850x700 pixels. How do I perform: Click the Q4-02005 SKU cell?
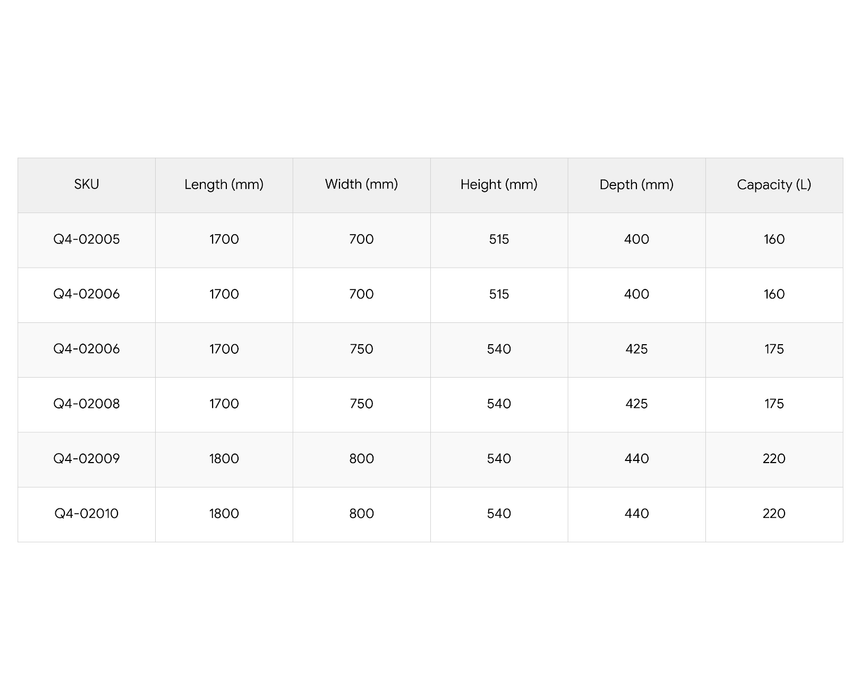point(87,239)
